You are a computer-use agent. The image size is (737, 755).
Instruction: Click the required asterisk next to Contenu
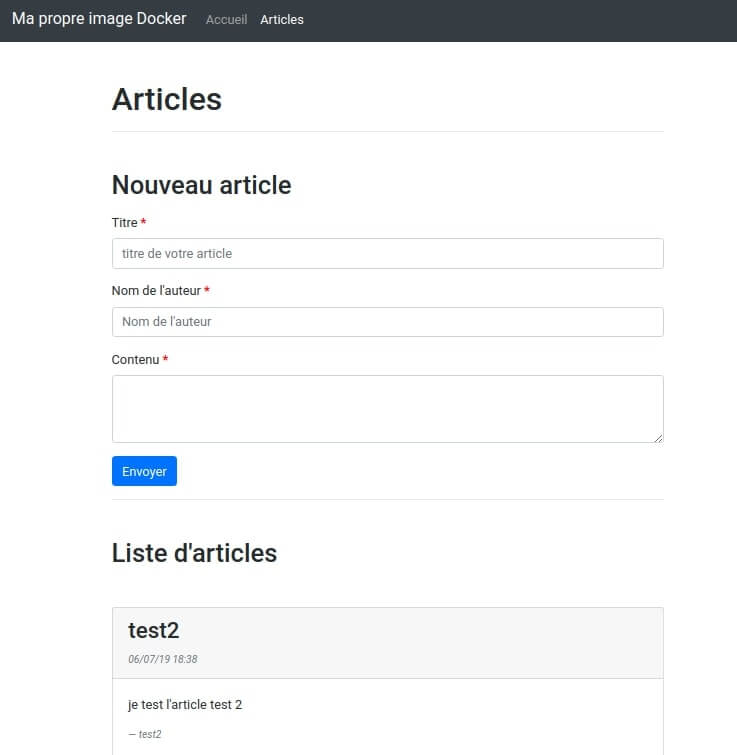coord(165,360)
